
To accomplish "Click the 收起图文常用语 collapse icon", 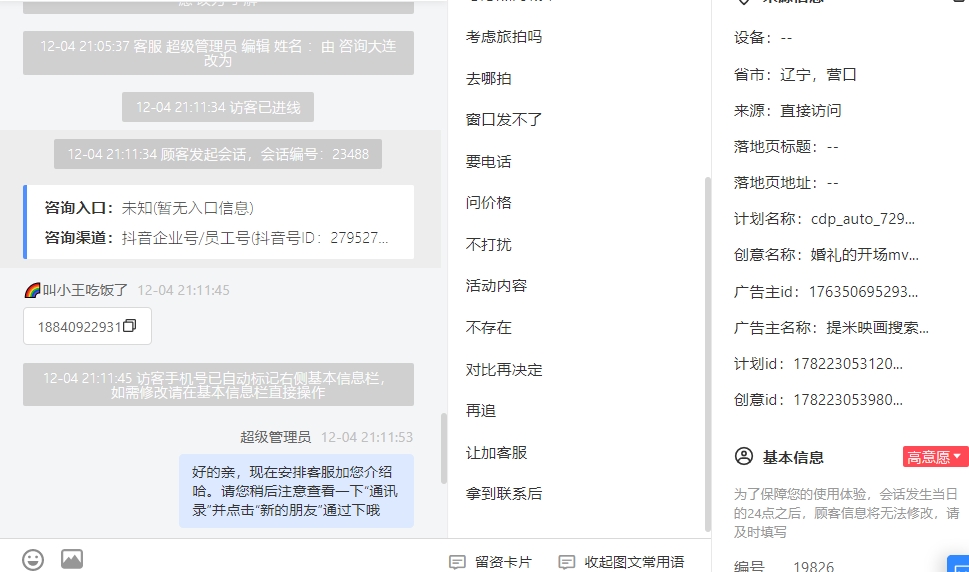I will tap(567, 562).
